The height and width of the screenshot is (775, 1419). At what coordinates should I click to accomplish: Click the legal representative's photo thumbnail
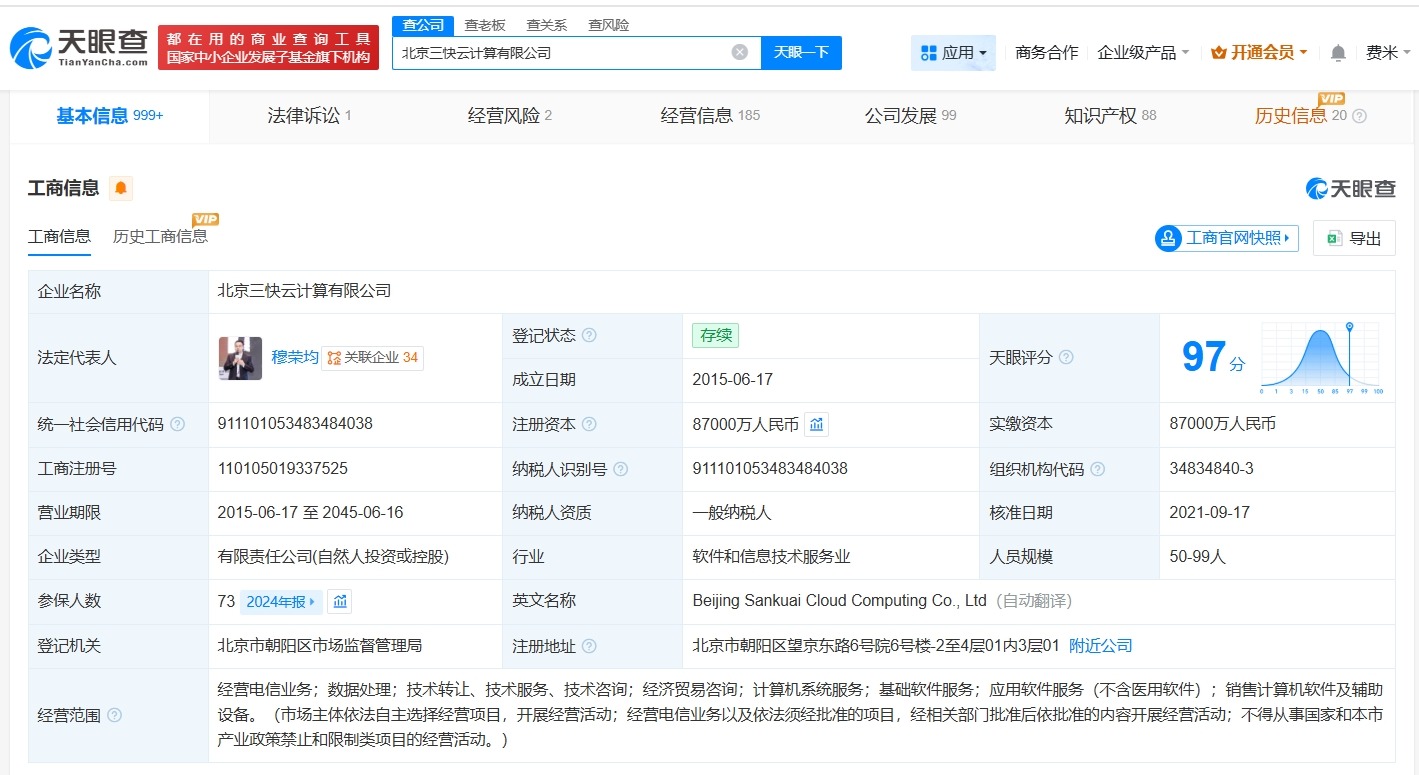(238, 358)
